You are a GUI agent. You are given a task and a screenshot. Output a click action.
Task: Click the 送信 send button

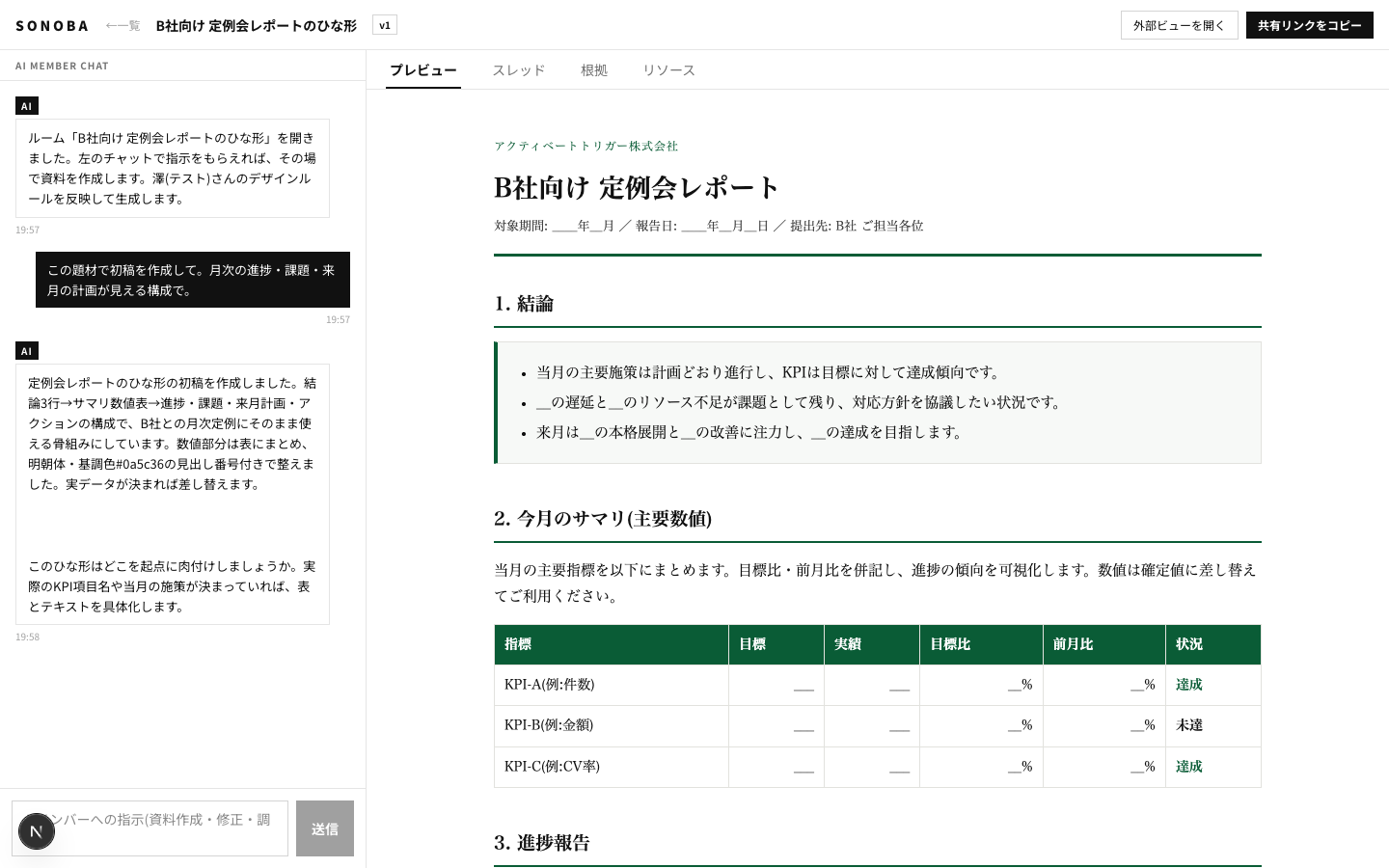point(325,828)
